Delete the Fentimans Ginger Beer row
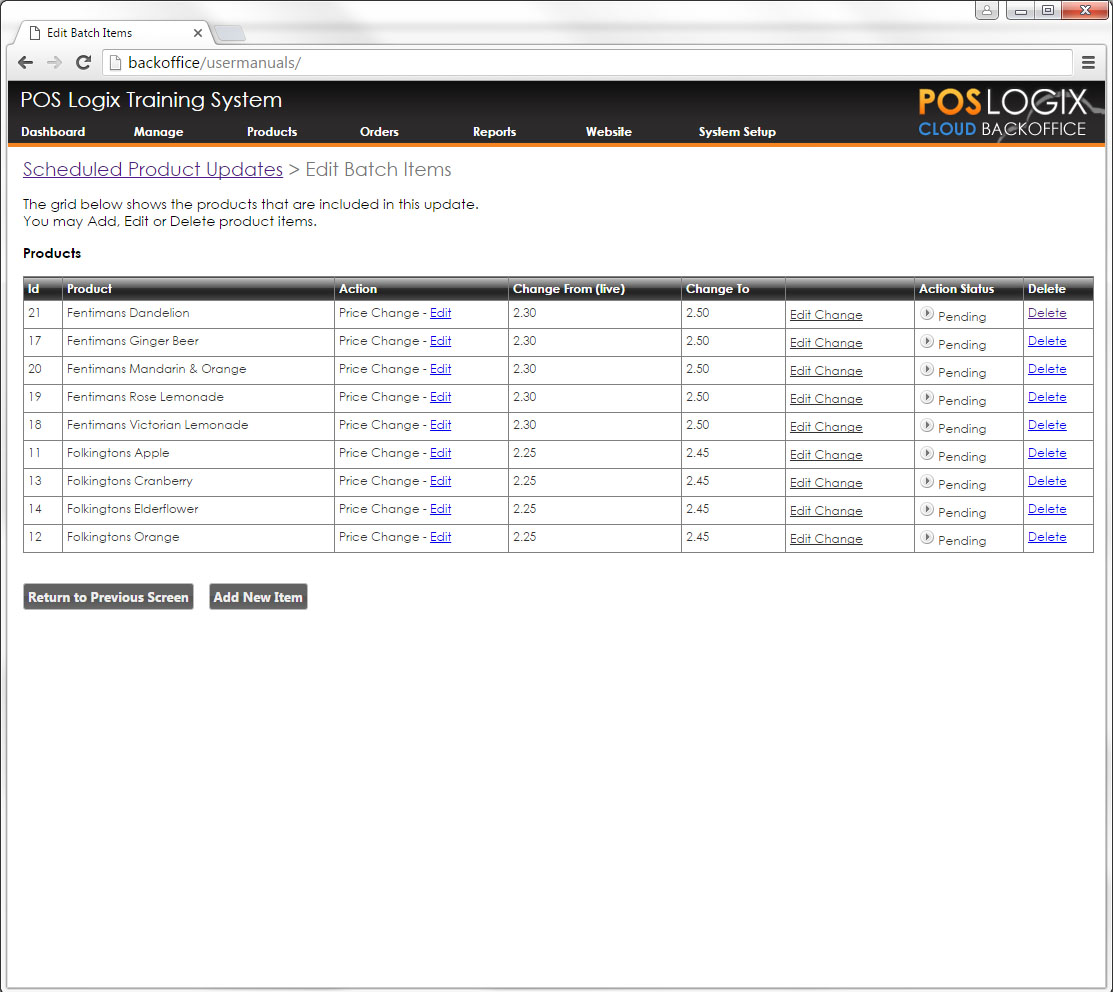1113x992 pixels. pos(1047,341)
